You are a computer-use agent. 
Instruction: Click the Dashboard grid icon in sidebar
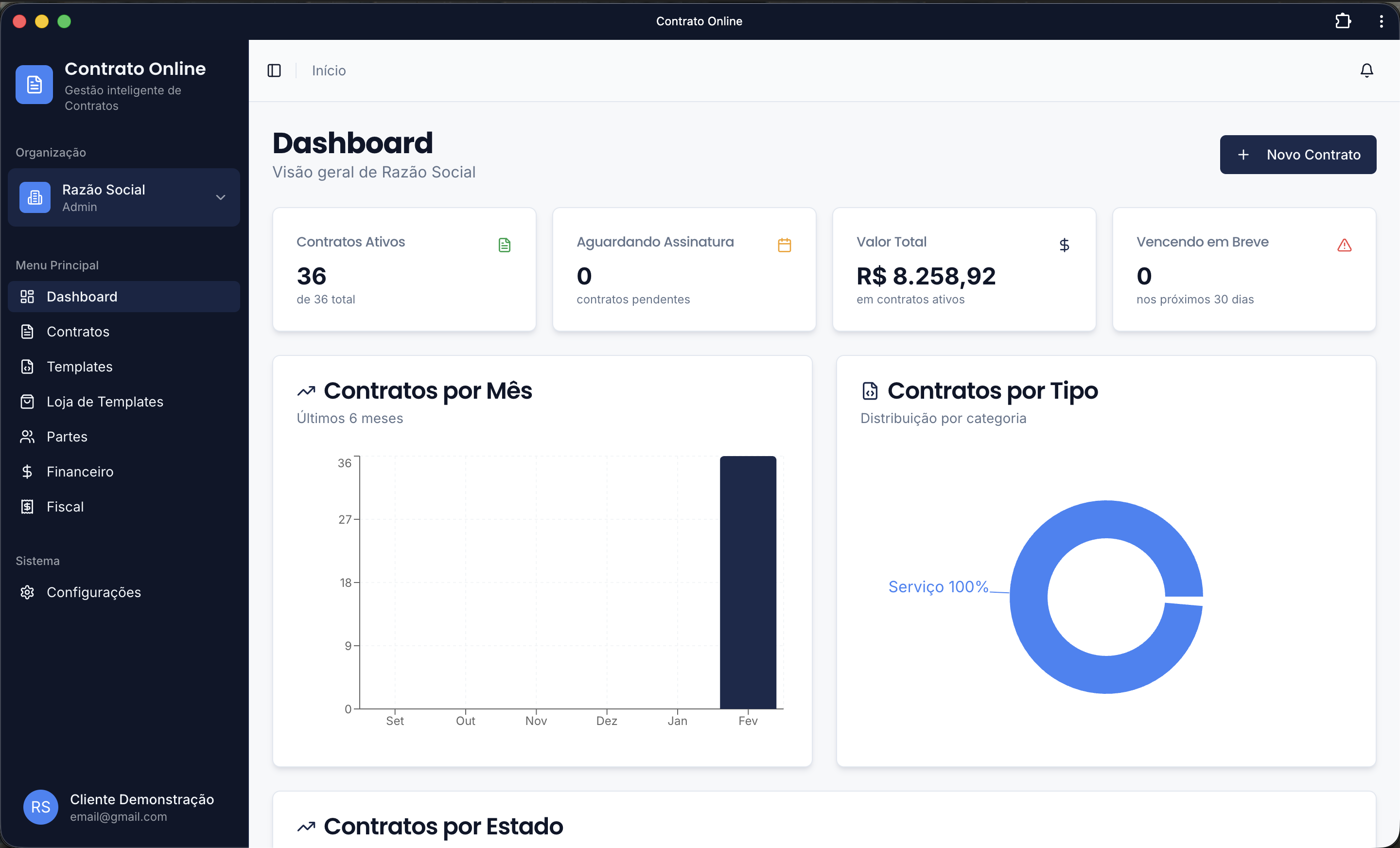click(27, 297)
